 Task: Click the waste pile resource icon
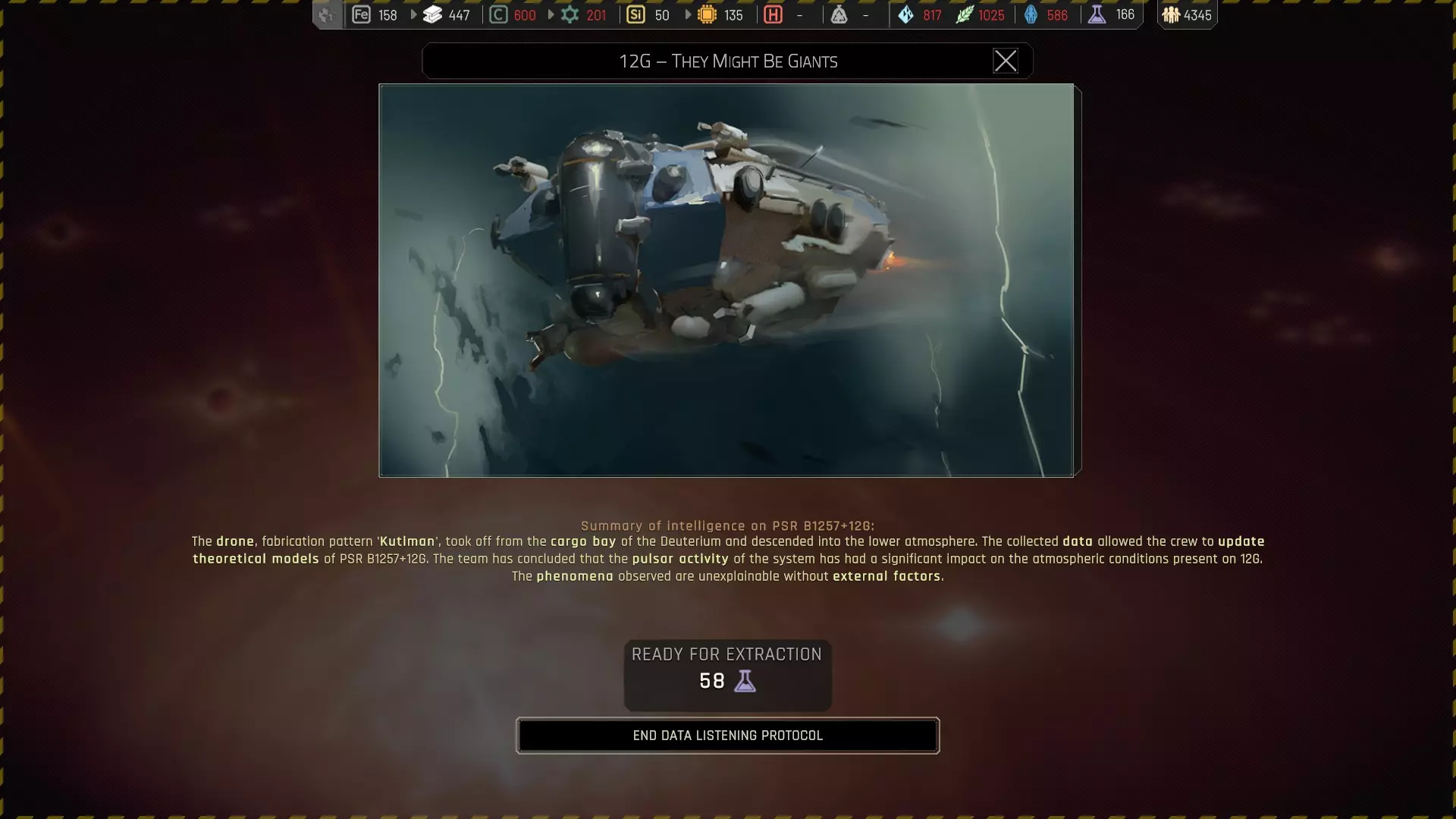coord(839,14)
